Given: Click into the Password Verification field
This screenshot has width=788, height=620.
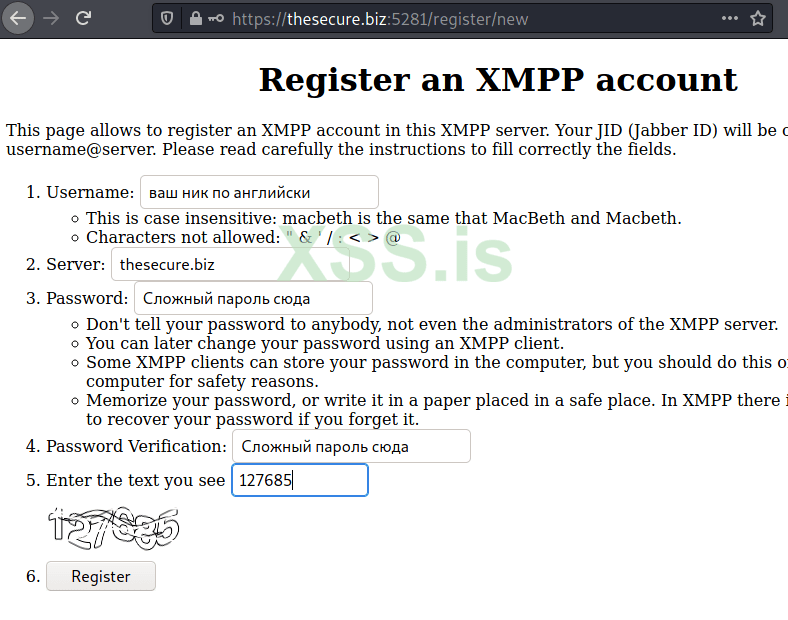Looking at the screenshot, I should click(x=351, y=446).
